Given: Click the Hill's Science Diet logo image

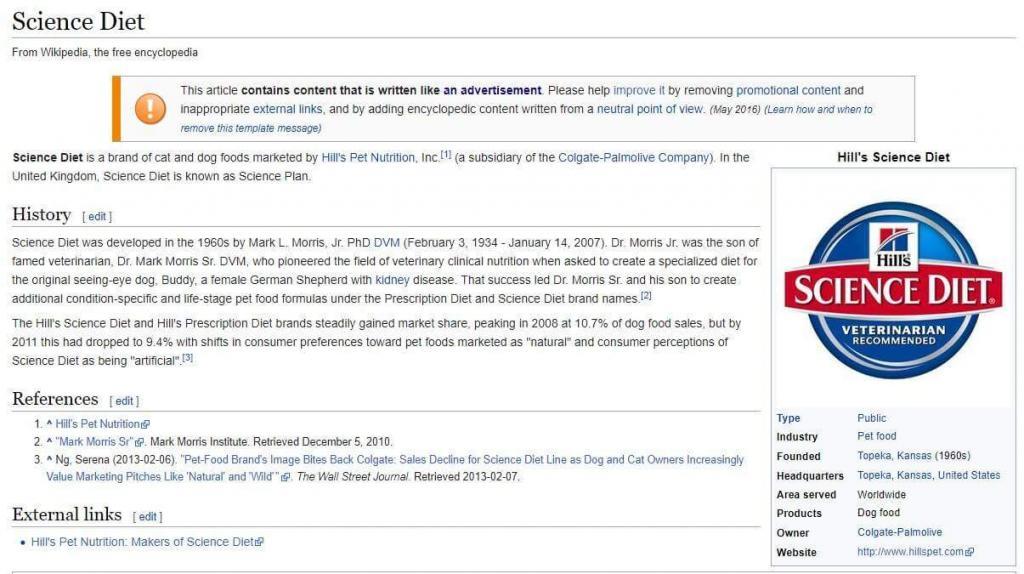Looking at the screenshot, I should (x=893, y=291).
